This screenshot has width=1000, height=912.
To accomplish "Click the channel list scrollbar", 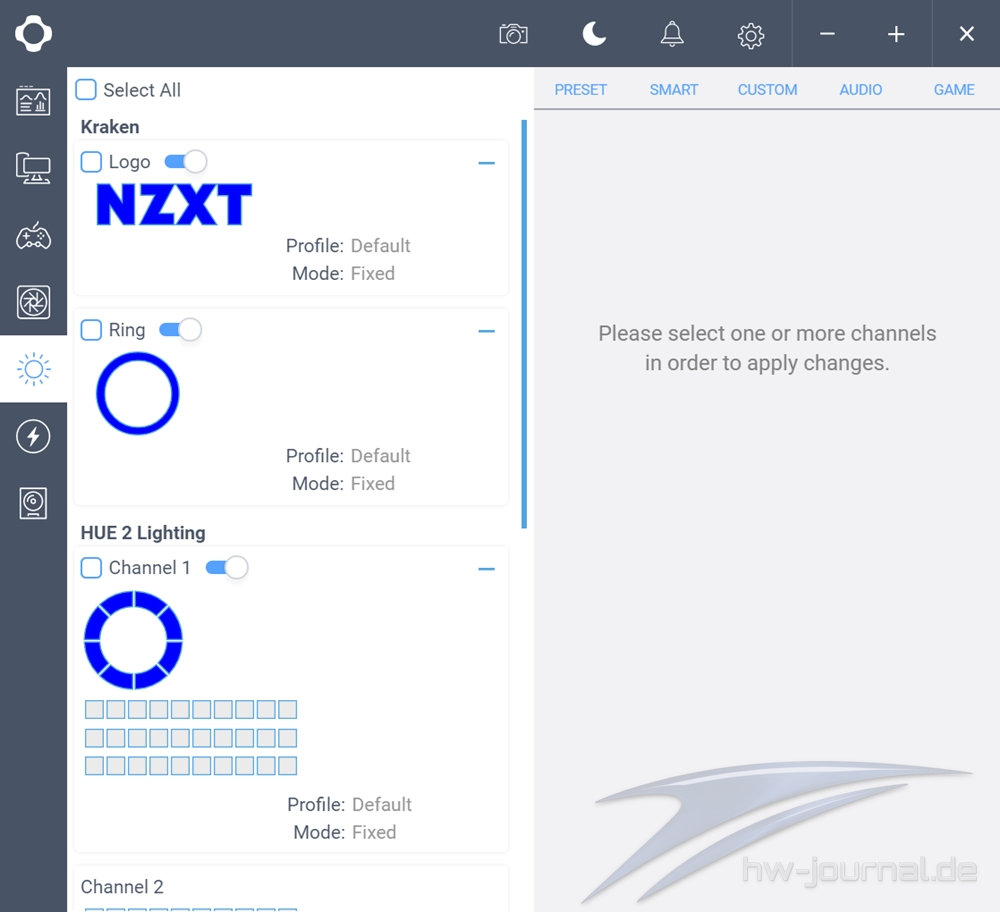I will point(524,324).
